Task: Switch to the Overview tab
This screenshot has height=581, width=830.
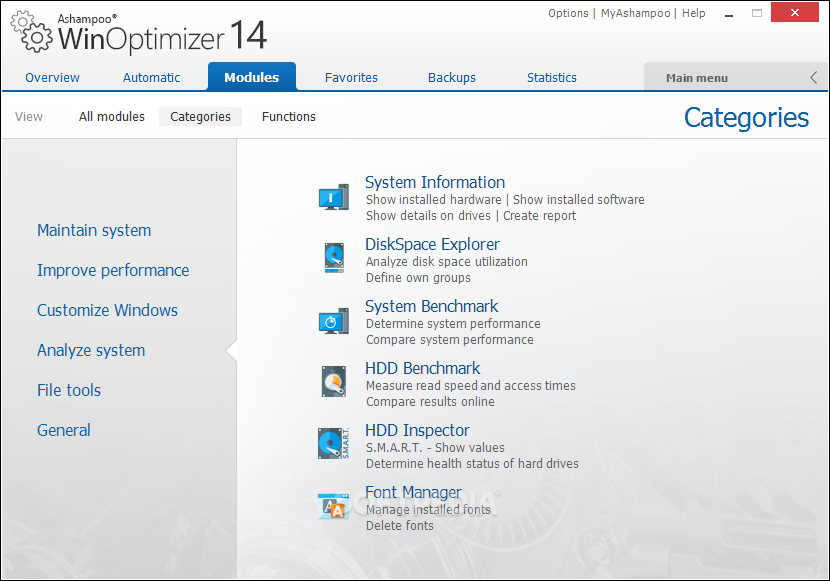Action: [x=52, y=78]
